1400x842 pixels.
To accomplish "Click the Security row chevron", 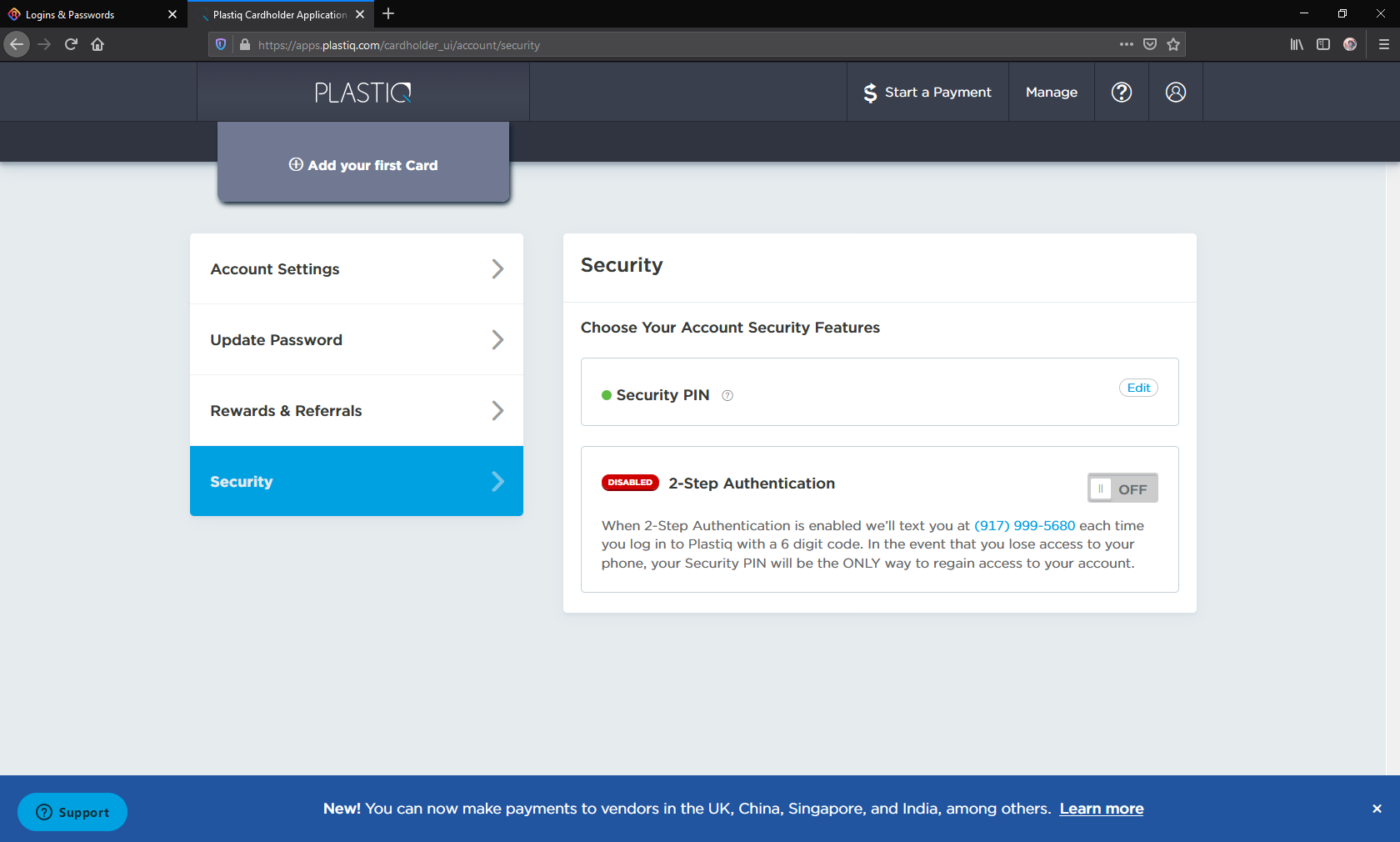I will [x=497, y=481].
